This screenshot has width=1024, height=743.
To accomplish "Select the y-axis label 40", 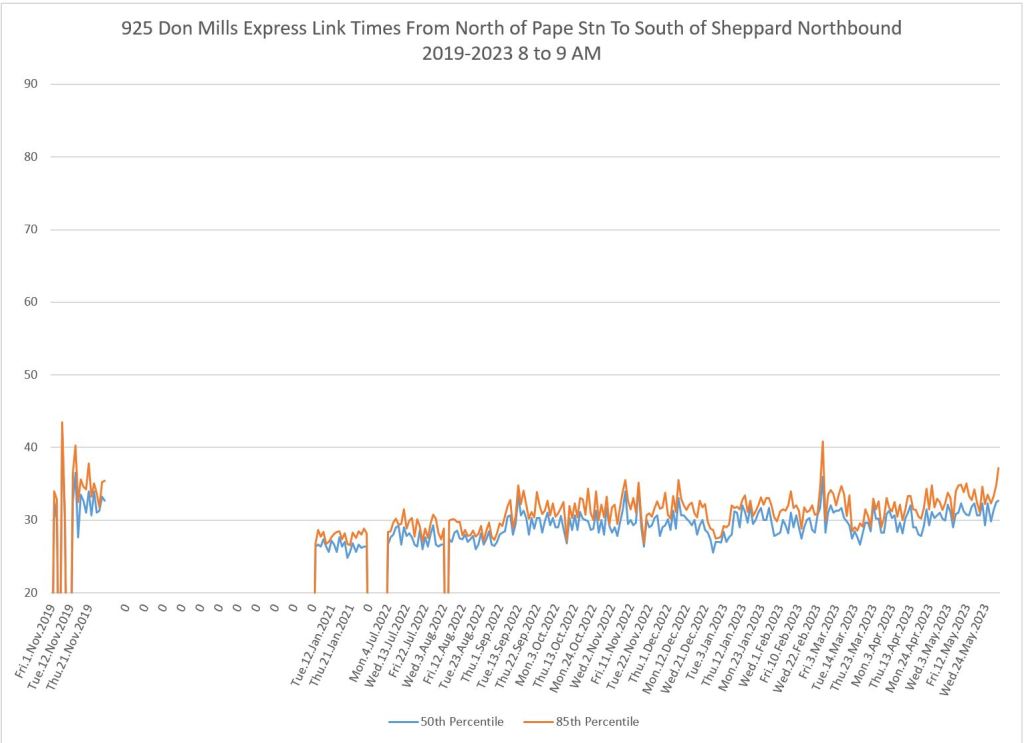I will (30, 447).
